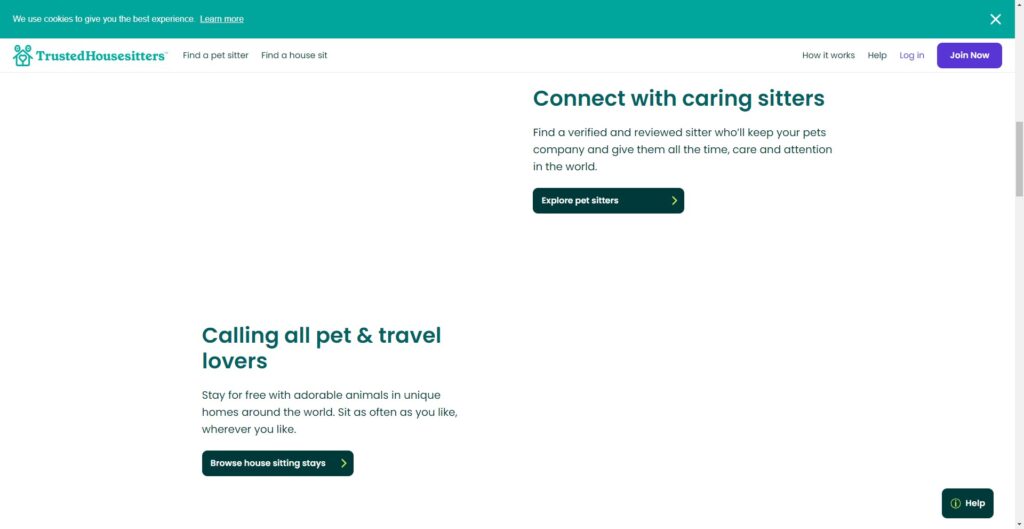The image size is (1024, 529).
Task: Click the Connect with caring sitters heading
Action: click(x=679, y=98)
